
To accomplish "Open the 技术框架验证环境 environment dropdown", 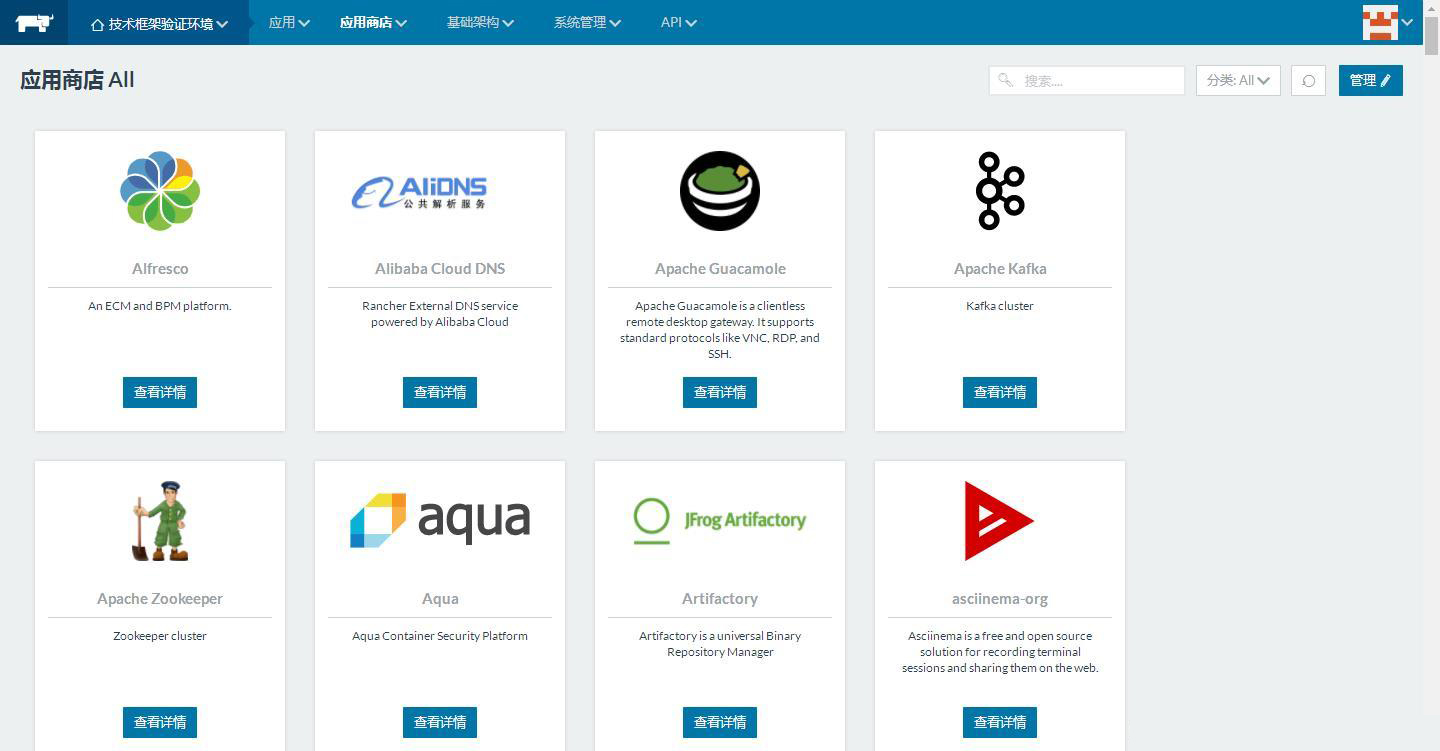I will pos(159,23).
